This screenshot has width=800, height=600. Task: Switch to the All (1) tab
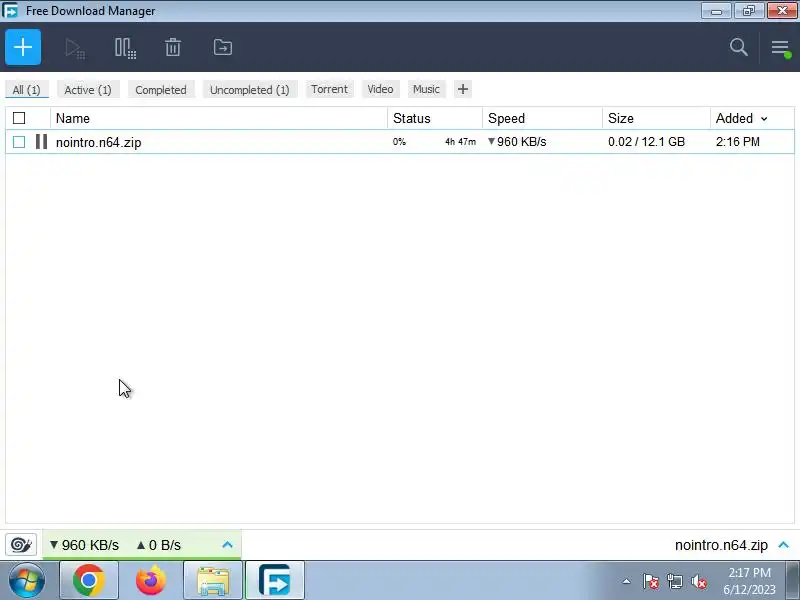27,90
